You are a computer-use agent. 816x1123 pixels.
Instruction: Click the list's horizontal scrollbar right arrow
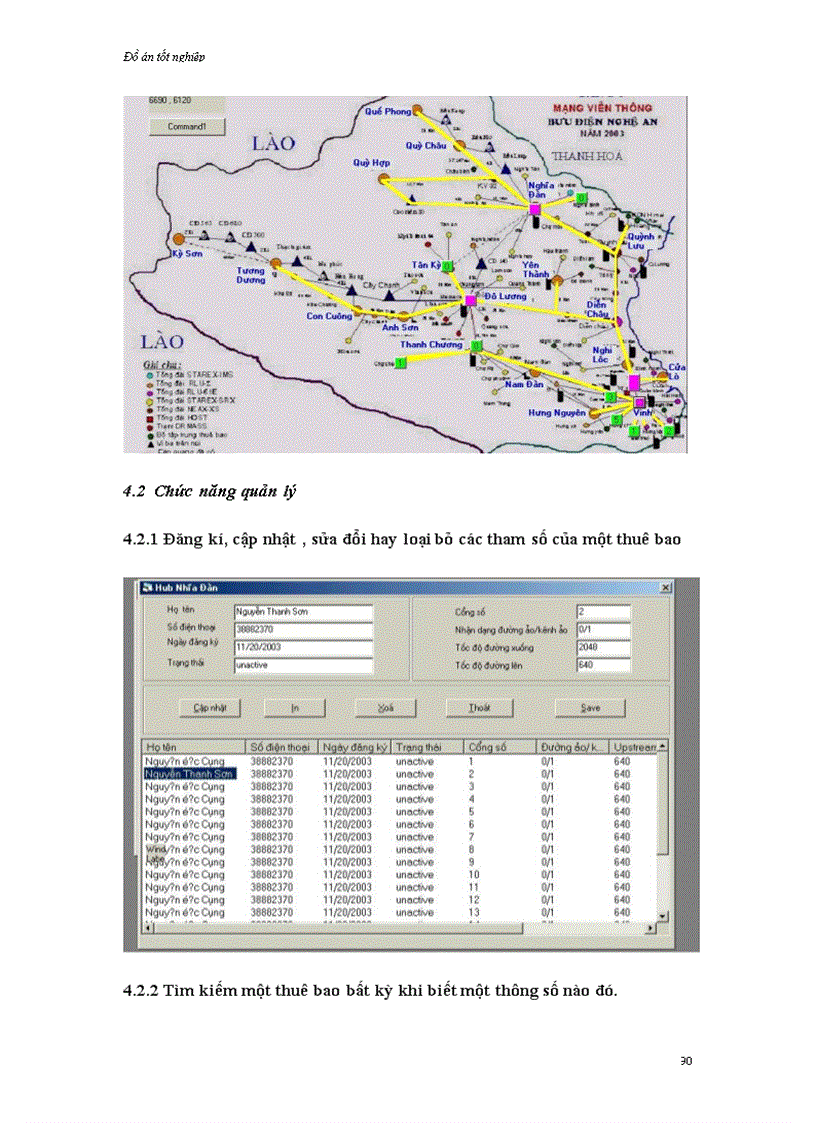pos(651,927)
